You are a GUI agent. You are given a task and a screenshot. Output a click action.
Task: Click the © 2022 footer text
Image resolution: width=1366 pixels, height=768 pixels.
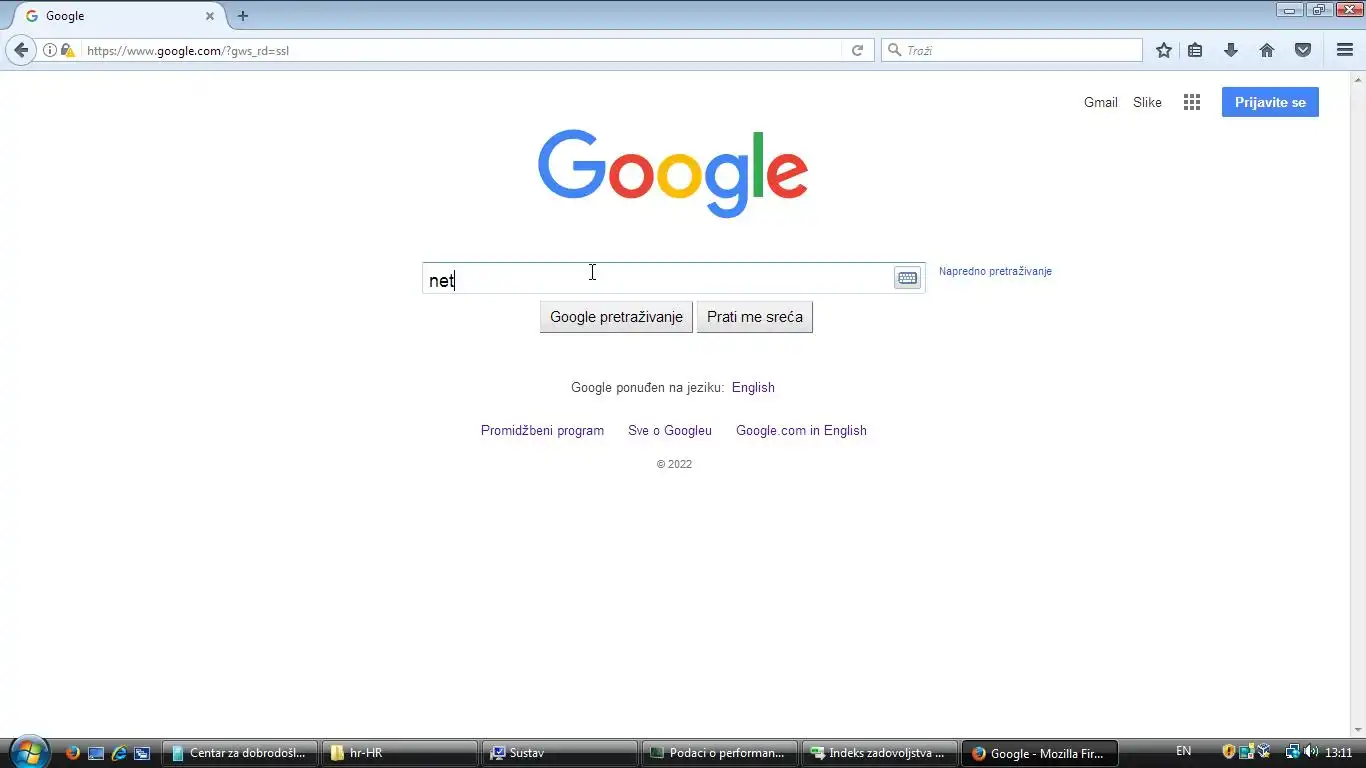[674, 464]
